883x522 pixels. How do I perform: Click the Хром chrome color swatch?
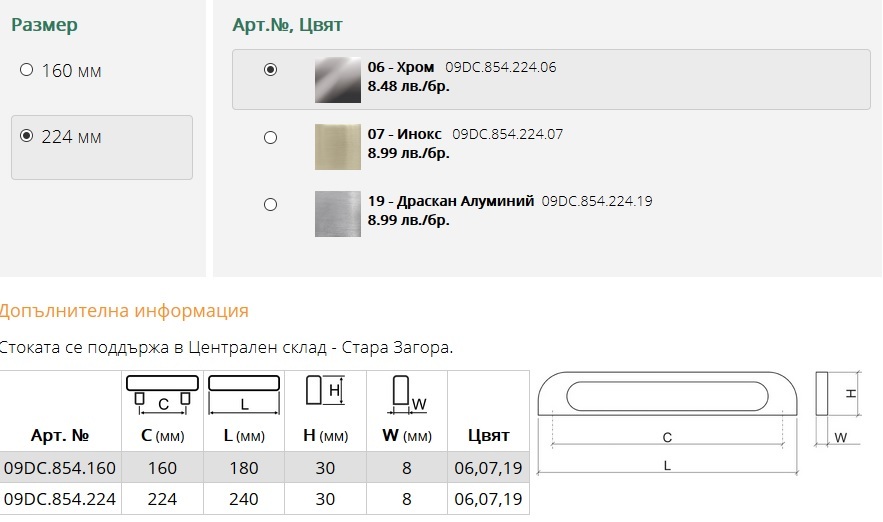click(338, 80)
